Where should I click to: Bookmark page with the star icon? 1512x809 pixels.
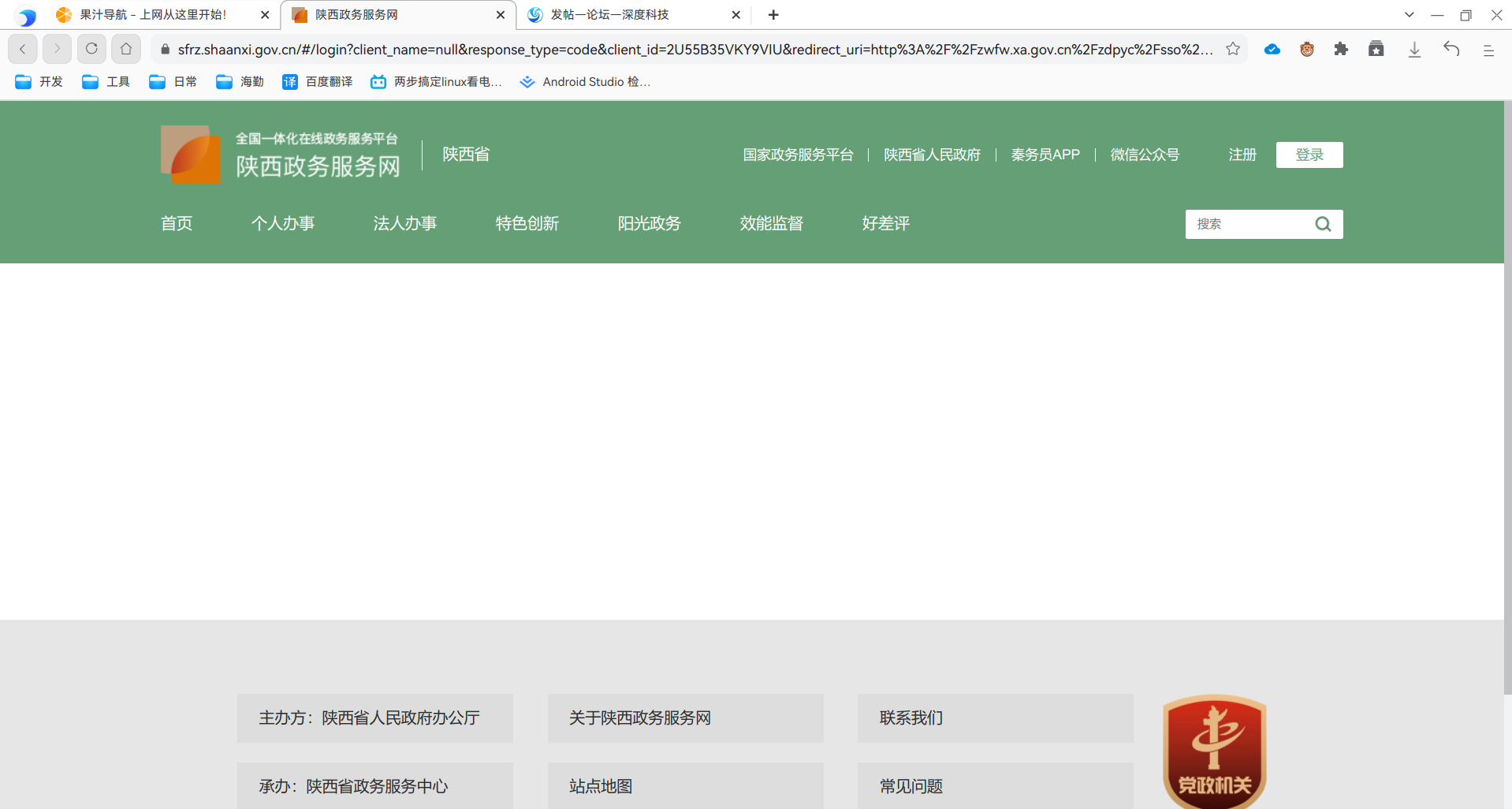(x=1233, y=49)
